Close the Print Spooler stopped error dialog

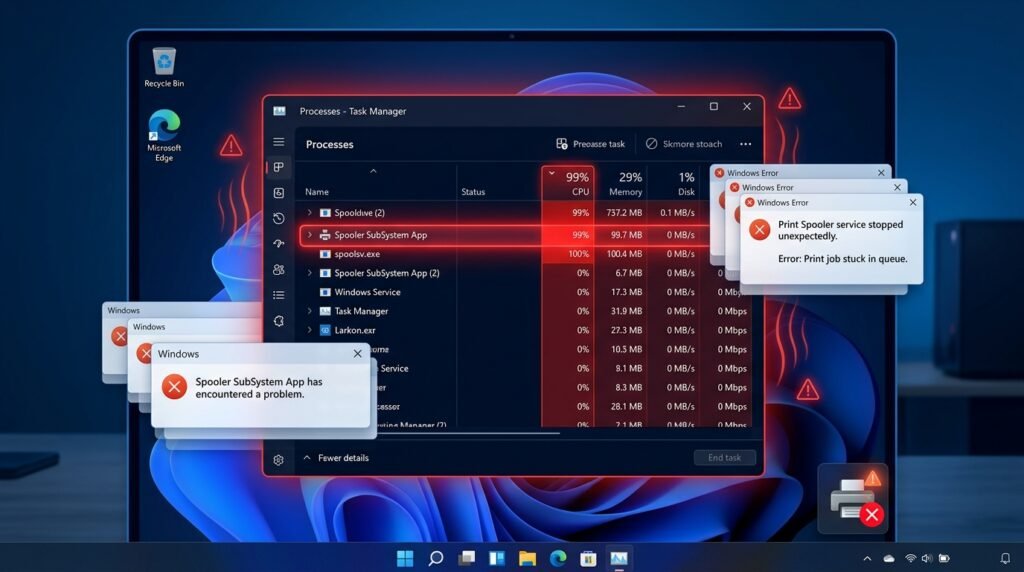tap(913, 202)
